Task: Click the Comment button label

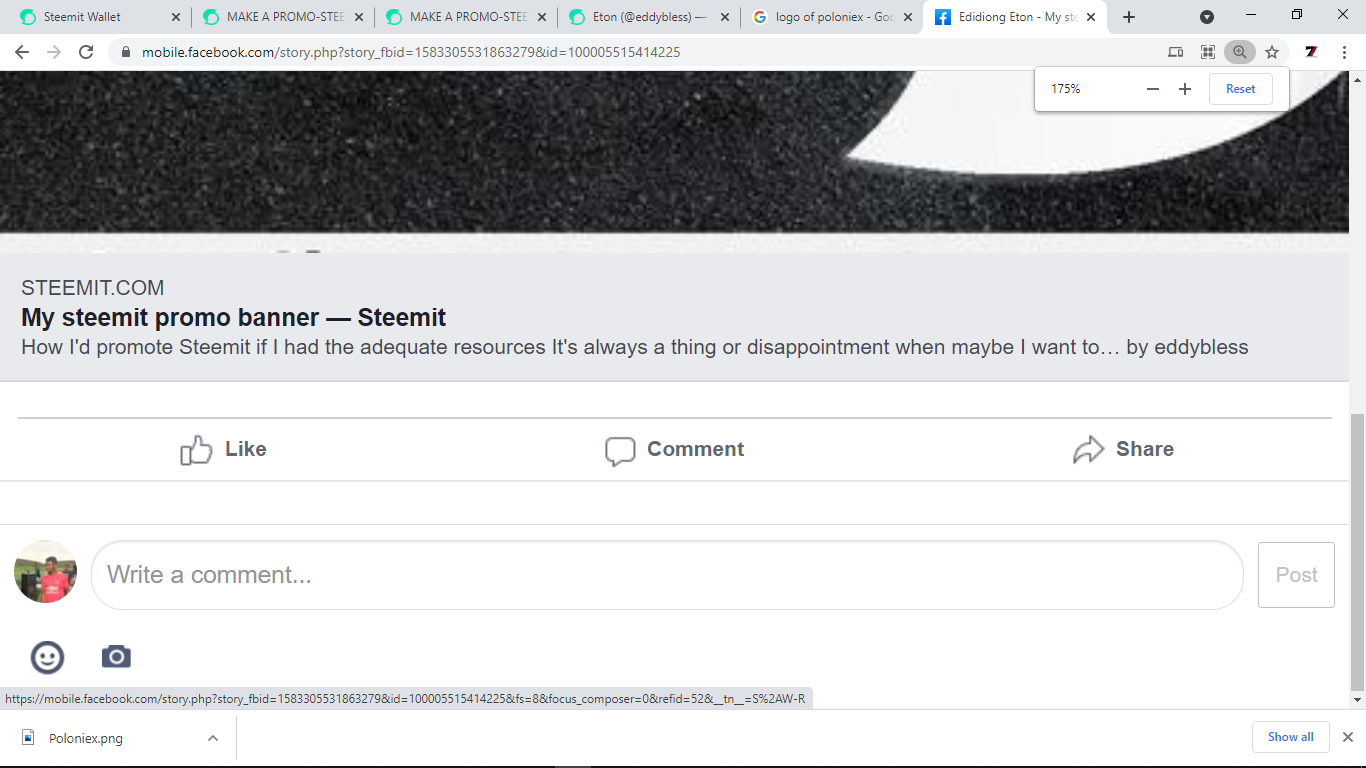Action: click(695, 449)
